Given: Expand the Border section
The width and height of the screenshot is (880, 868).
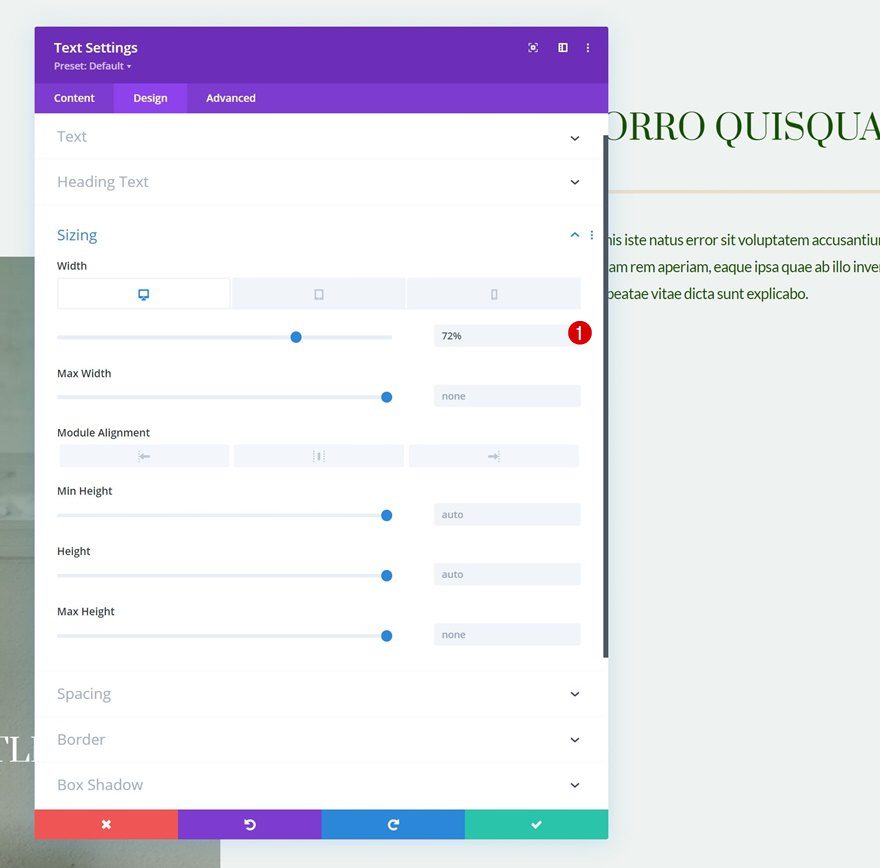Looking at the screenshot, I should click(x=318, y=739).
